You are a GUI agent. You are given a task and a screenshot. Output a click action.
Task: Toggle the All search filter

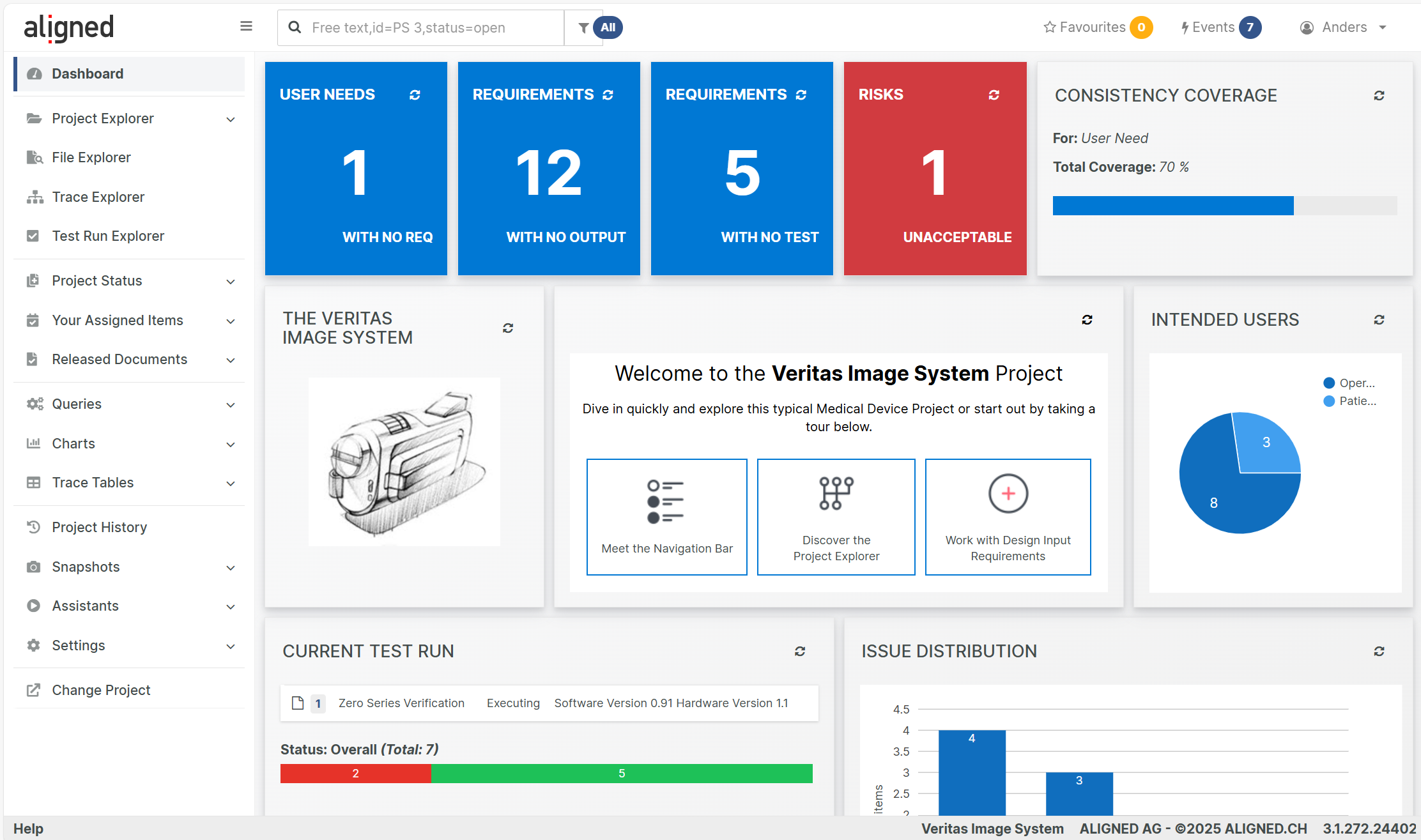point(608,27)
